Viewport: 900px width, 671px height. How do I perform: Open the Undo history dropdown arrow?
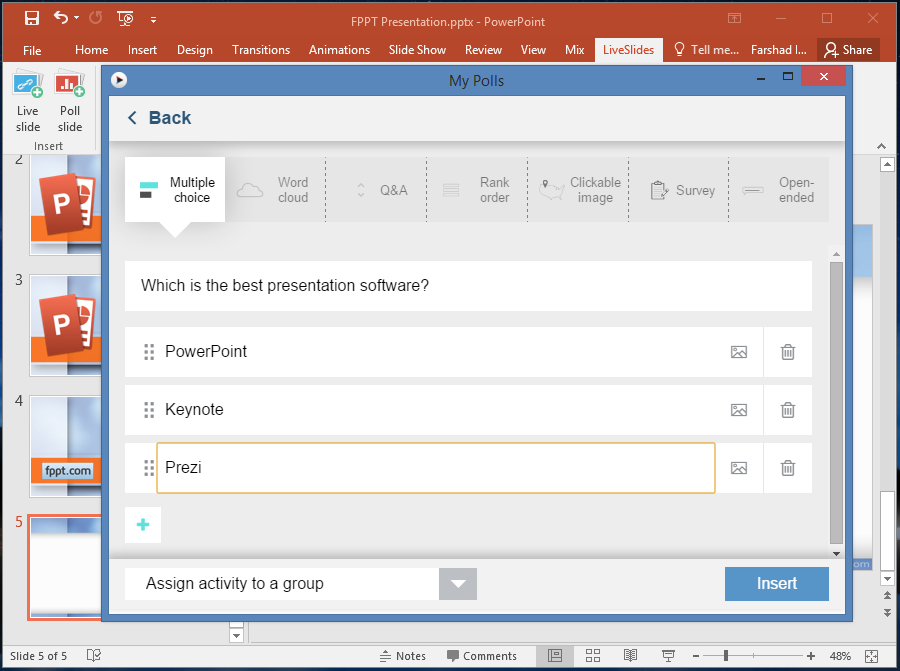78,18
